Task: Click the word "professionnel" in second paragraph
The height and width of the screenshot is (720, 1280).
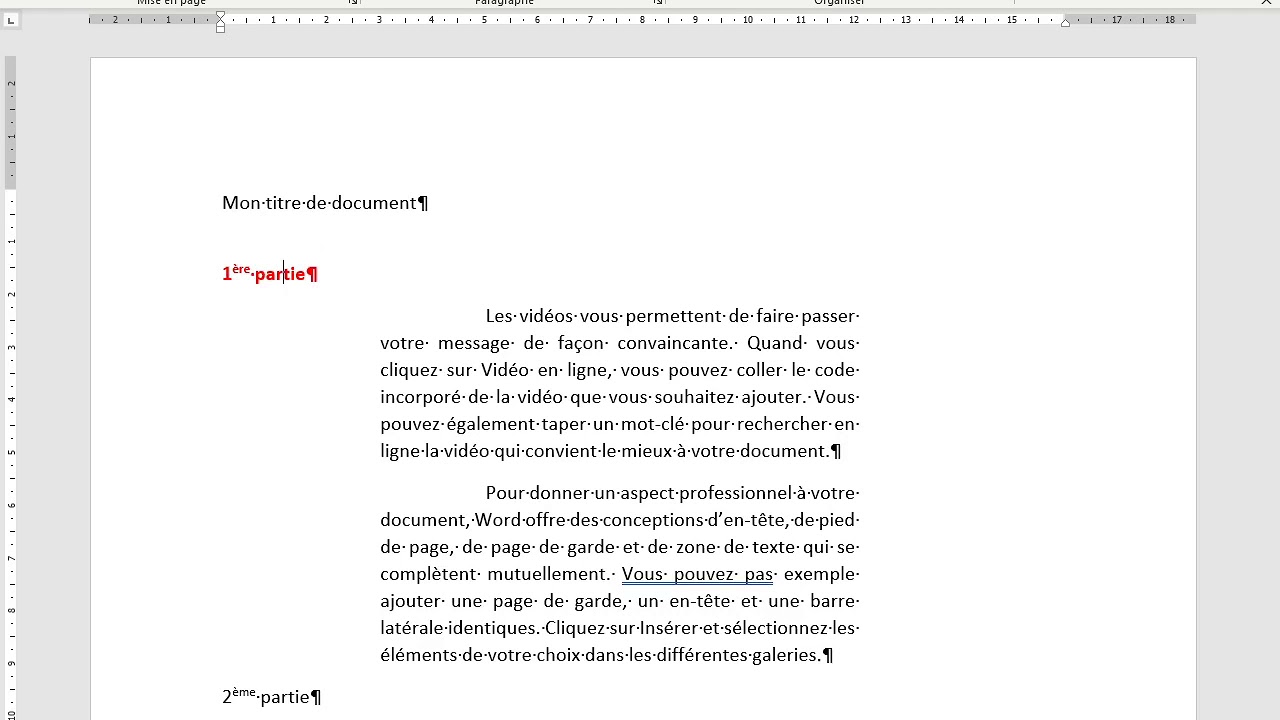Action: (735, 493)
